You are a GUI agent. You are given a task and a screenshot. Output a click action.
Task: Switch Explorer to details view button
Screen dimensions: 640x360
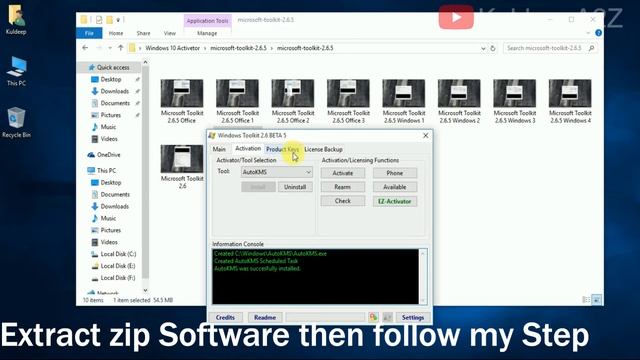586,300
